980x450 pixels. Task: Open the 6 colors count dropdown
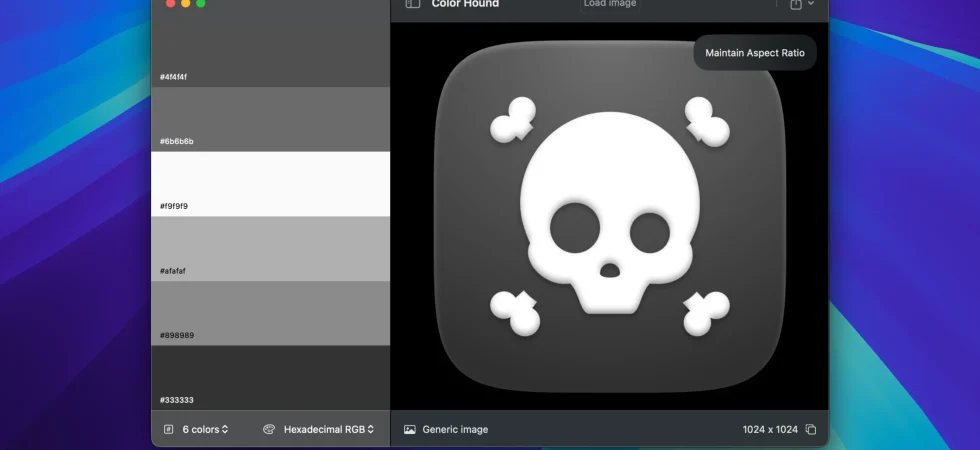coord(205,429)
